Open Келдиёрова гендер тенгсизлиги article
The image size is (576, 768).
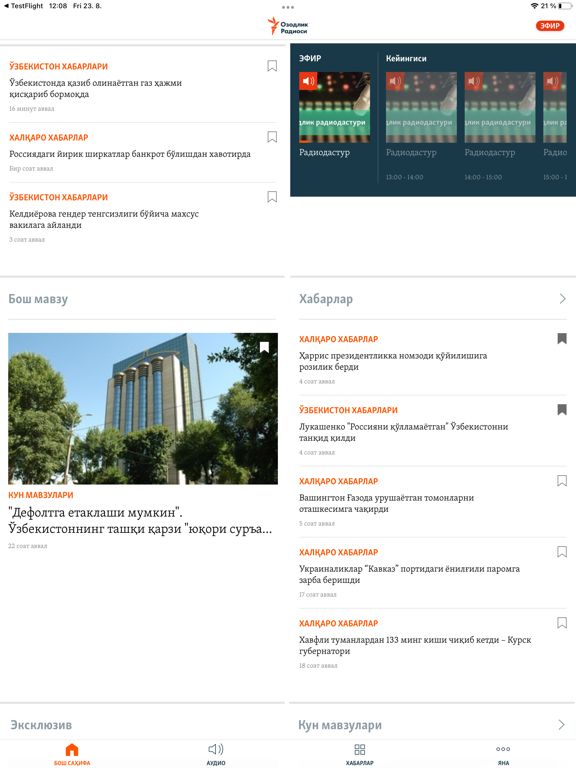click(104, 219)
